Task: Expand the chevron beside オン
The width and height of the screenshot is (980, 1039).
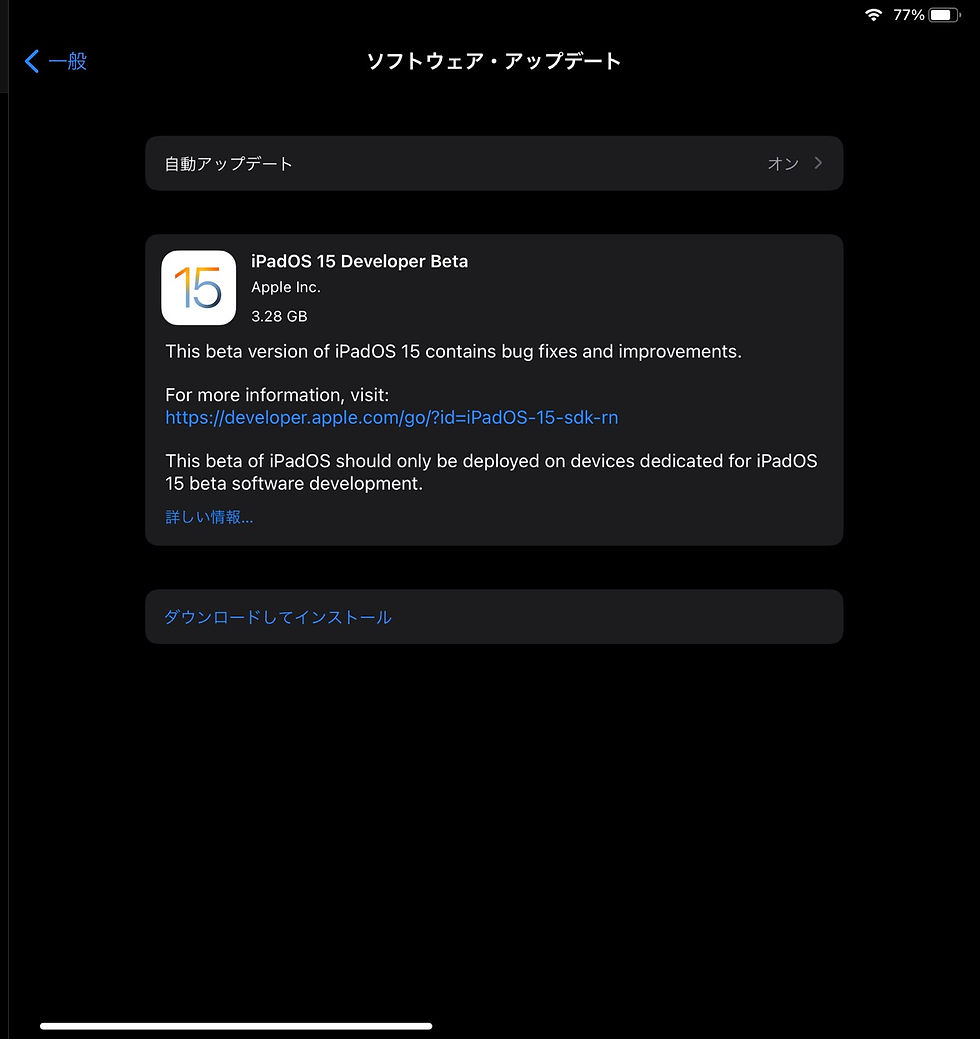Action: (x=818, y=163)
